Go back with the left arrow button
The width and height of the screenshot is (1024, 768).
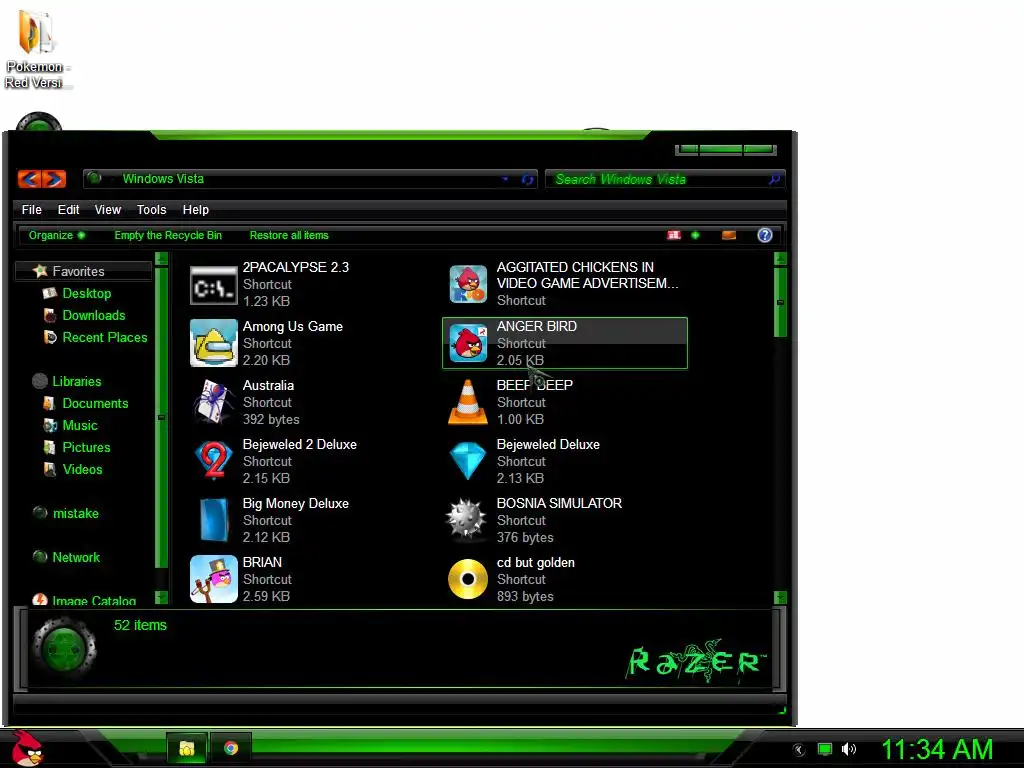click(29, 178)
